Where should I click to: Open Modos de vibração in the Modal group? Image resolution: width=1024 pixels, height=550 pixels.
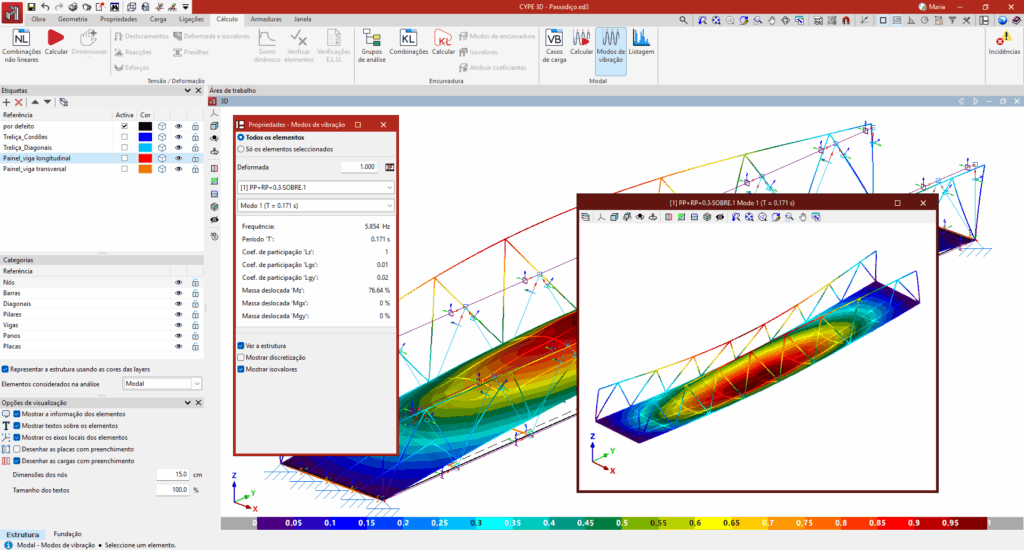point(610,46)
